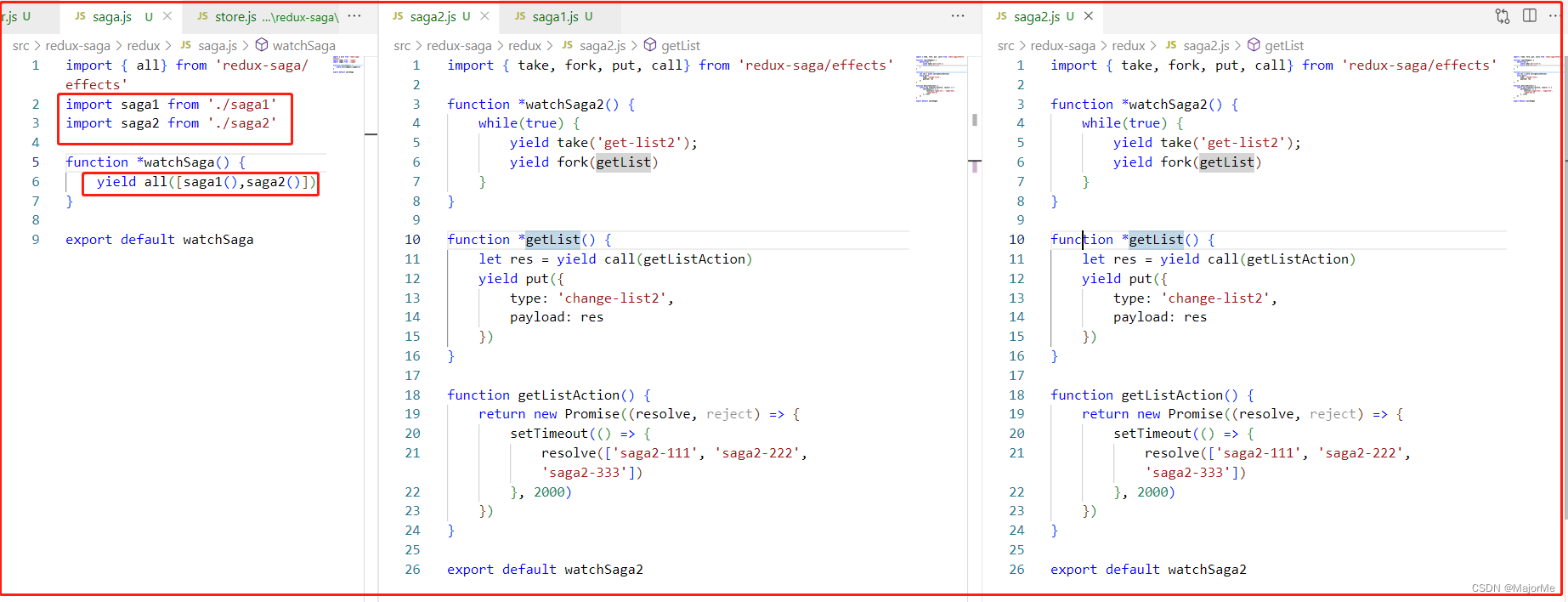This screenshot has width=1568, height=602.
Task: Click 'resolve([' line in right editor
Action: tap(1277, 453)
